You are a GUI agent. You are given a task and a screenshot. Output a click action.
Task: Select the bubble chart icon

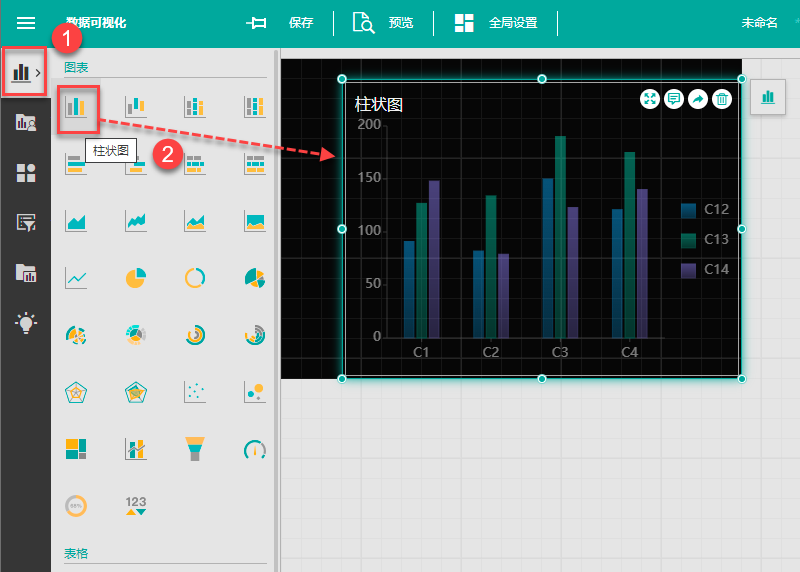point(255,392)
